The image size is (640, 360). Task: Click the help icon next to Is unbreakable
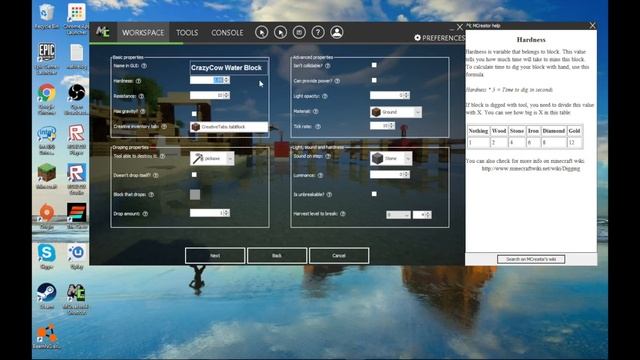point(329,195)
